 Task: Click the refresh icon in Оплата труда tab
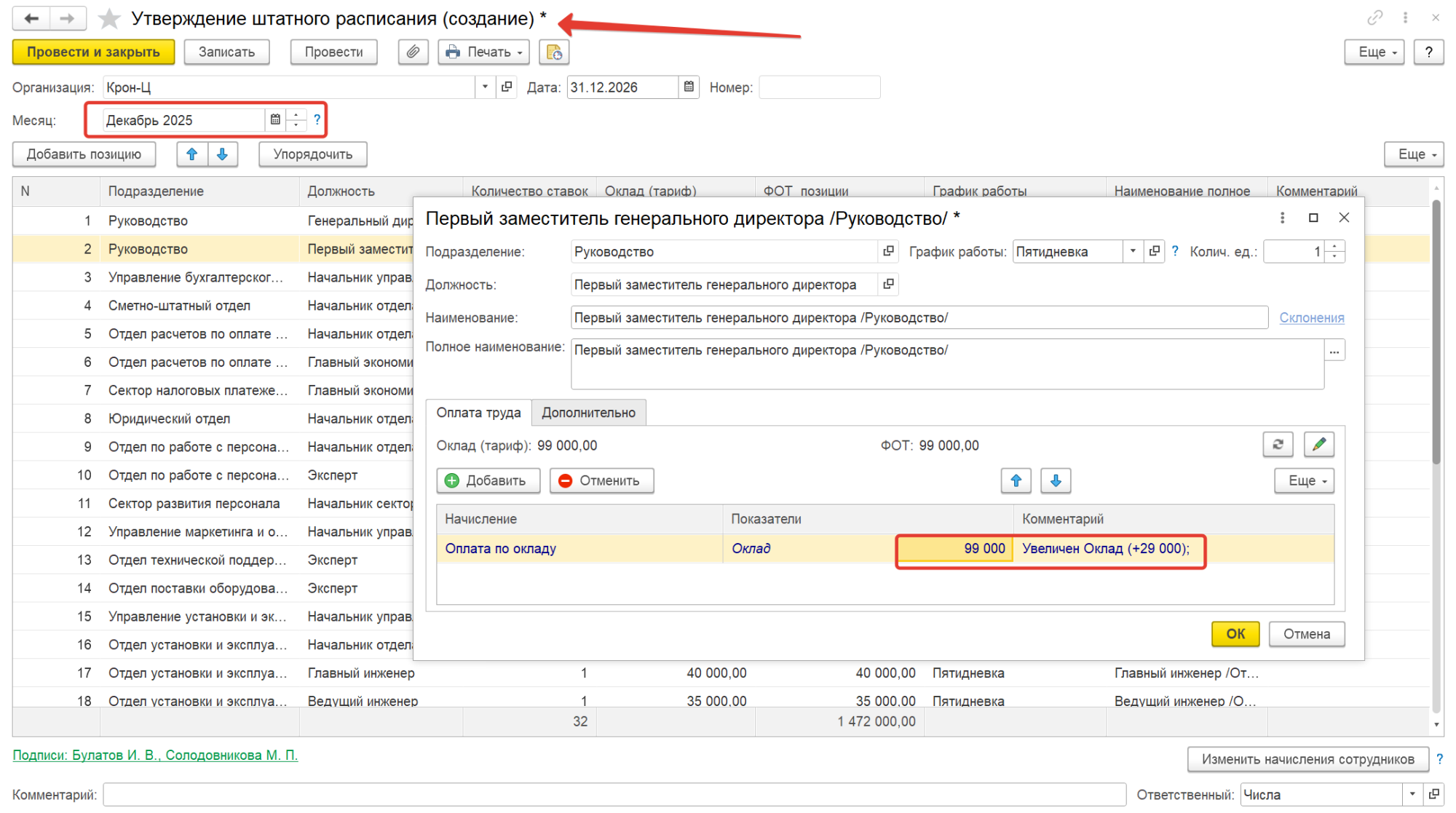(1278, 444)
